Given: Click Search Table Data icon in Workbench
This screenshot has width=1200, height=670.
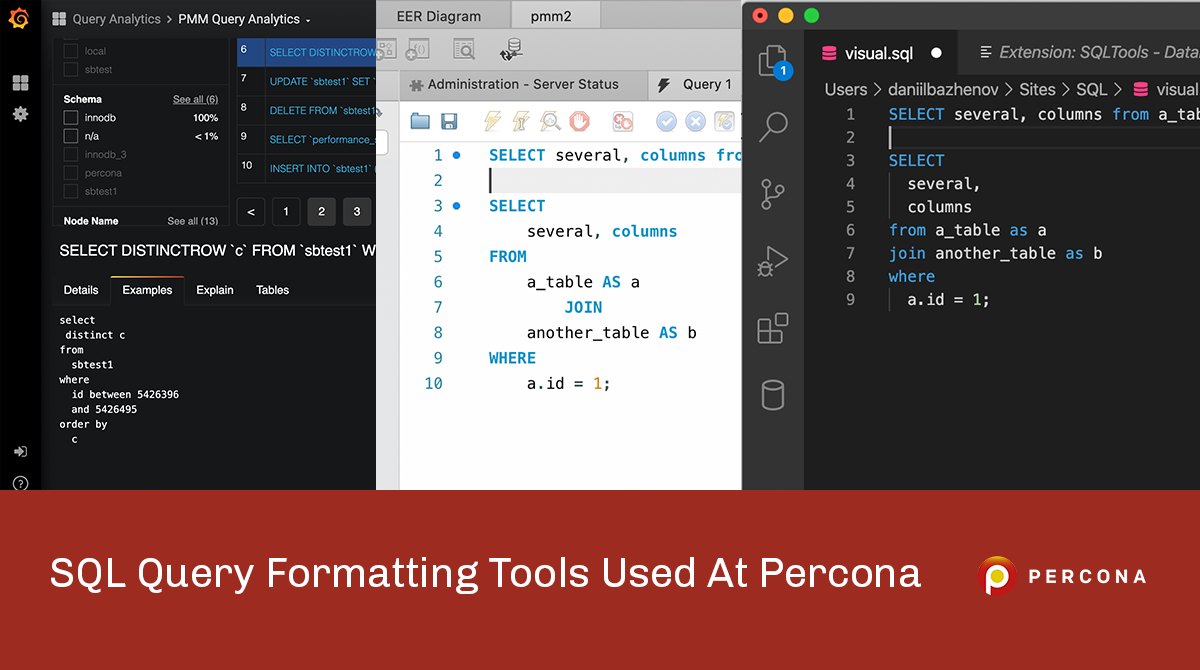Looking at the screenshot, I should 464,49.
